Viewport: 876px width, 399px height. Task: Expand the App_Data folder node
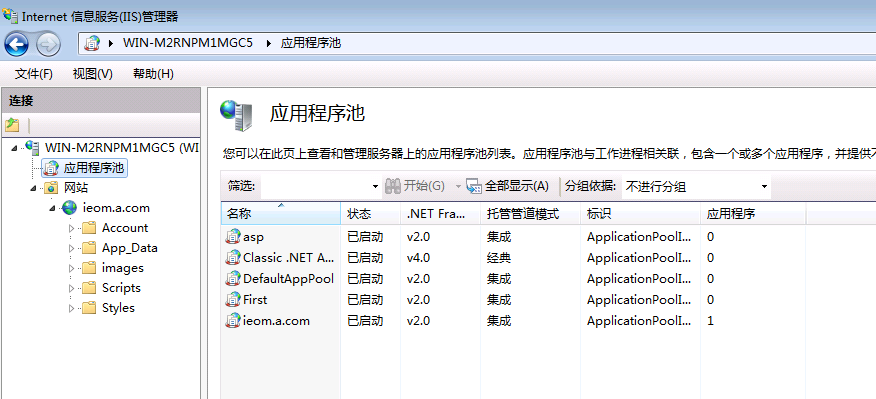71,248
